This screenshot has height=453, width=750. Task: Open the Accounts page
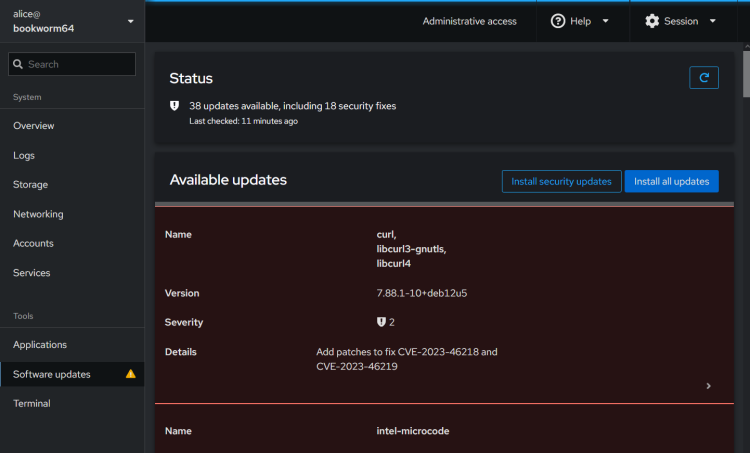click(x=72, y=243)
